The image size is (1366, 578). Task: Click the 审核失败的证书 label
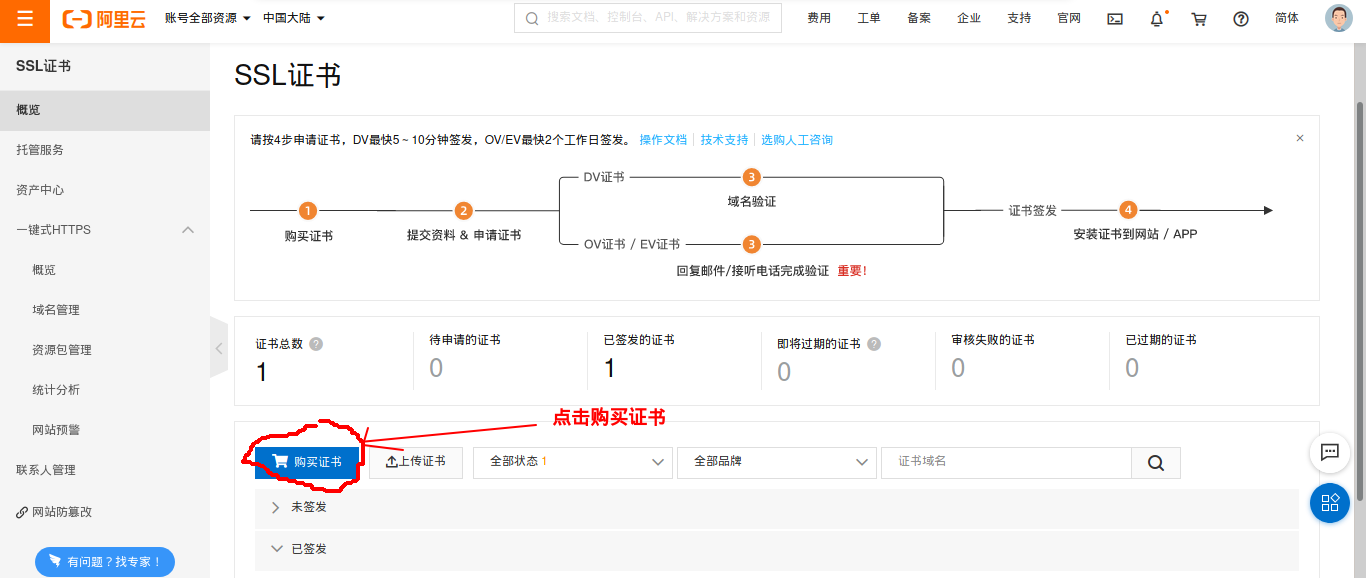(x=993, y=340)
